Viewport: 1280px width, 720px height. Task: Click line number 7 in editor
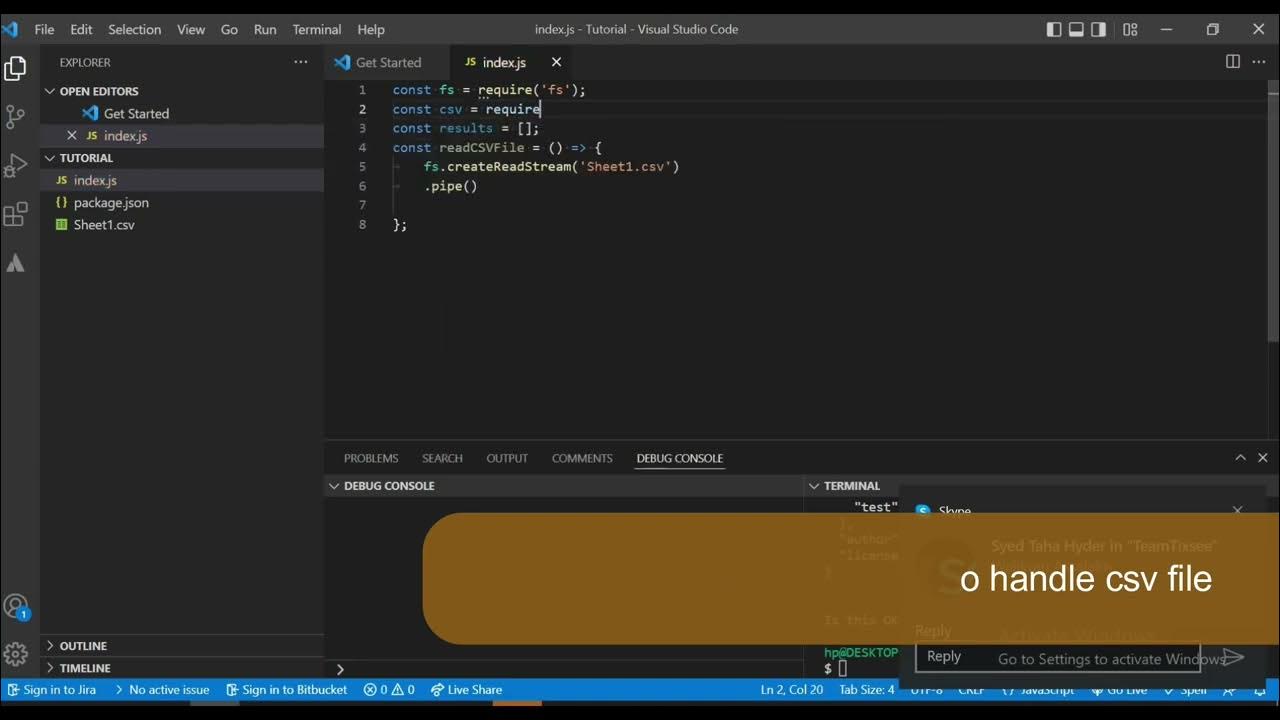362,205
